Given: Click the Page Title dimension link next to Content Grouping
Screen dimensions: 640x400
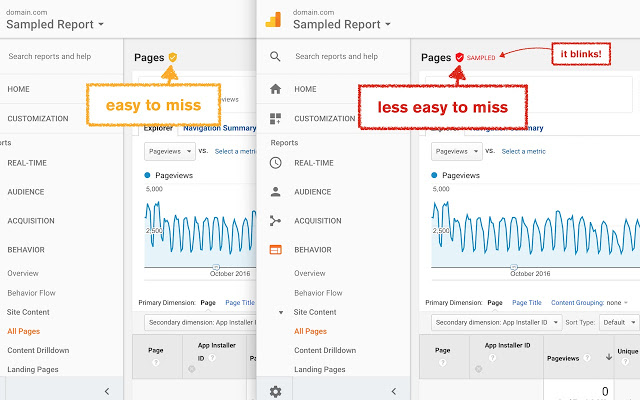Looking at the screenshot, I should click(527, 302).
